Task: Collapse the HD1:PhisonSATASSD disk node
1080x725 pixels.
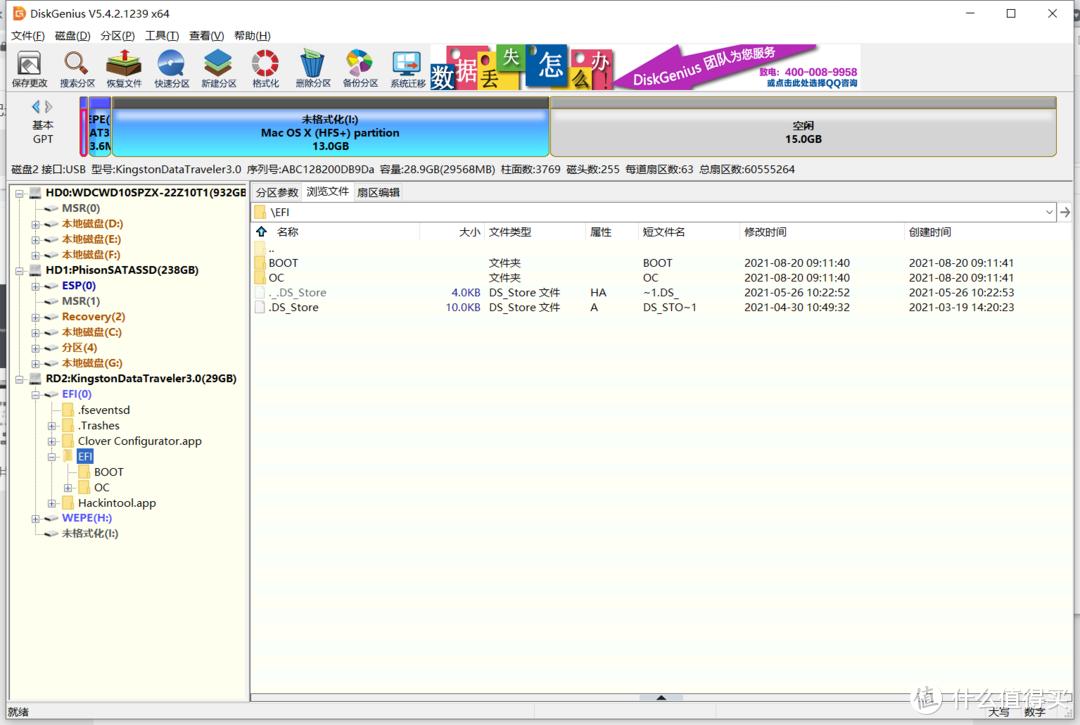Action: [19, 270]
